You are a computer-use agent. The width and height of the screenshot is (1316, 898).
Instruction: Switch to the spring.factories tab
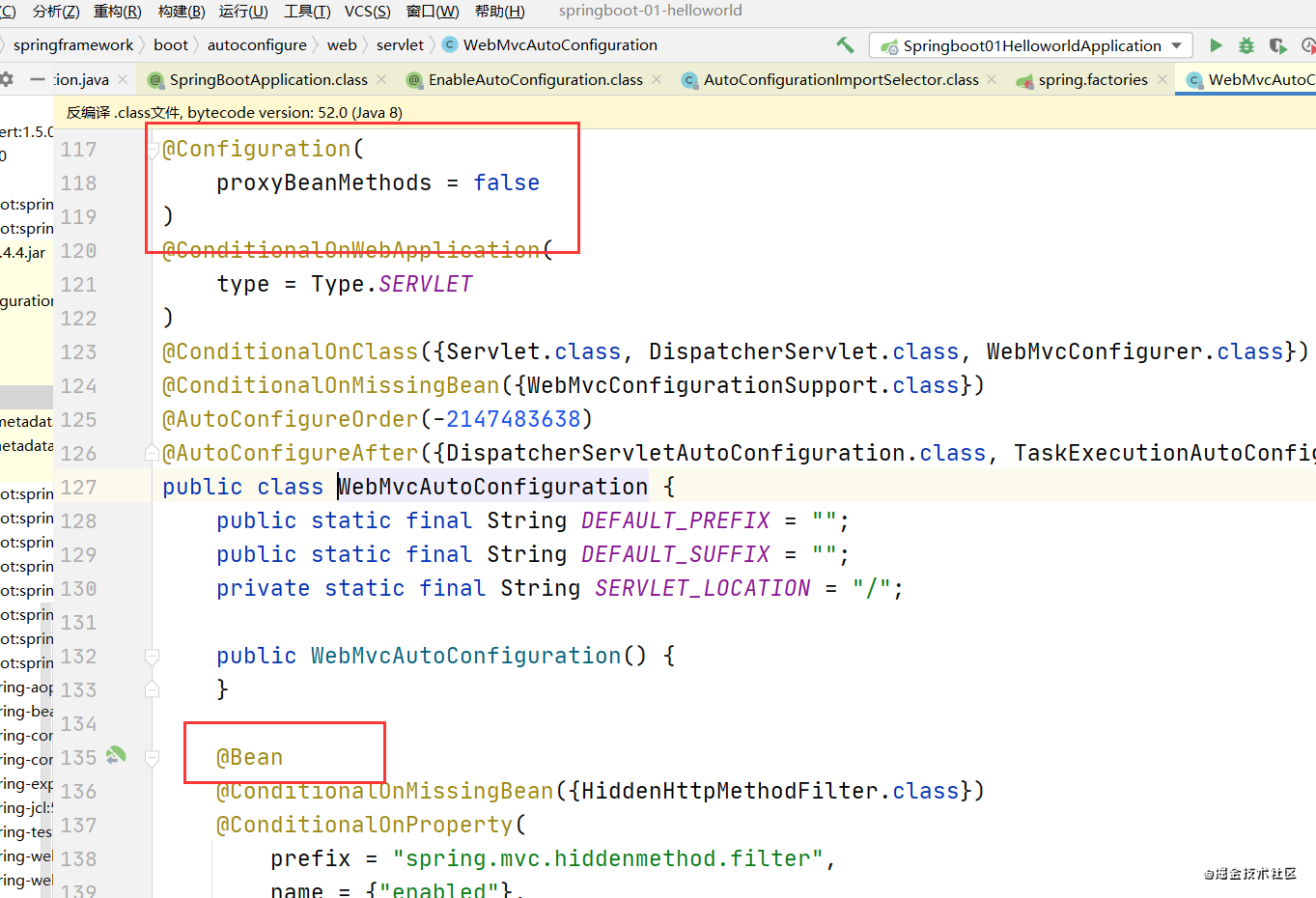1093,79
